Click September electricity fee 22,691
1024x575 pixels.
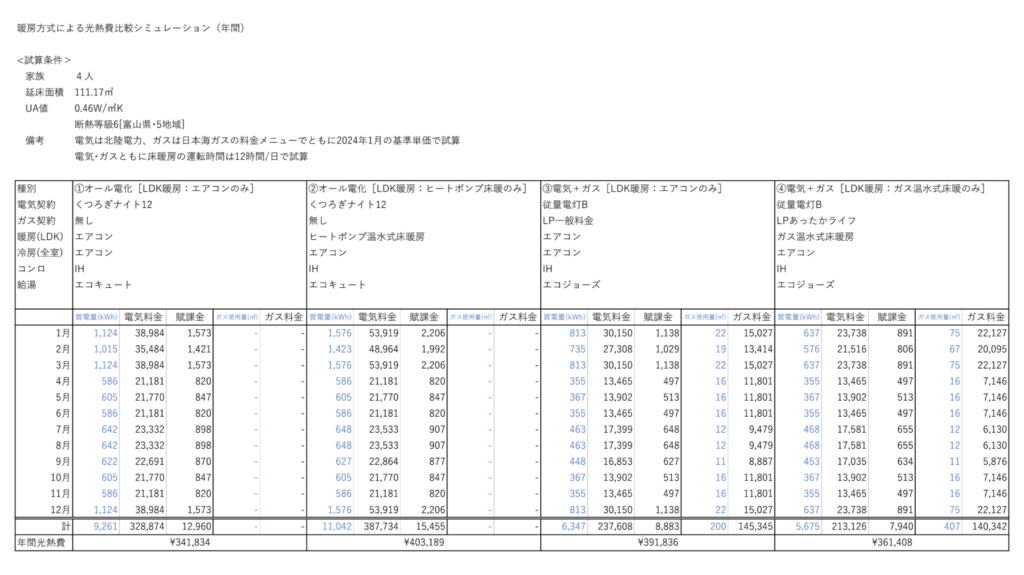pos(150,462)
